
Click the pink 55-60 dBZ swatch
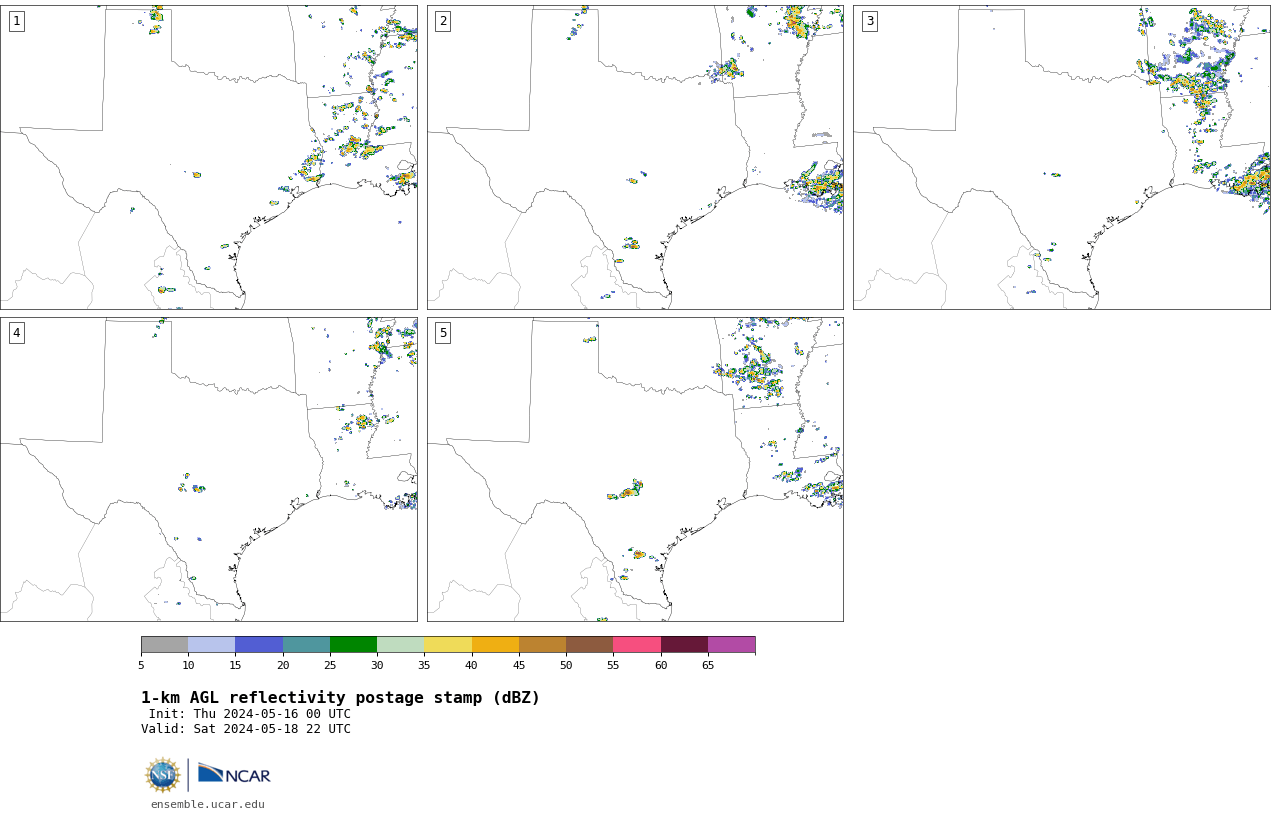pos(637,645)
